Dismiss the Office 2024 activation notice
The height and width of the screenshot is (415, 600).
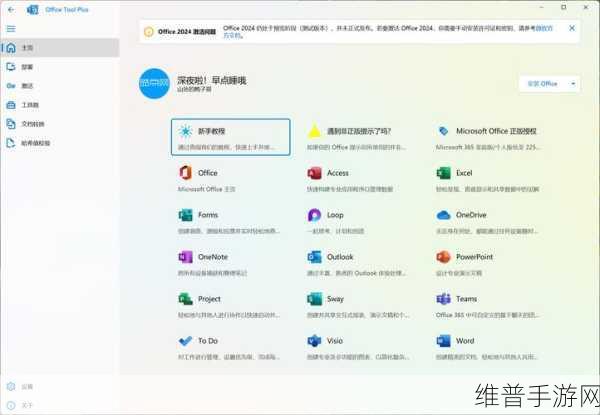(x=572, y=28)
